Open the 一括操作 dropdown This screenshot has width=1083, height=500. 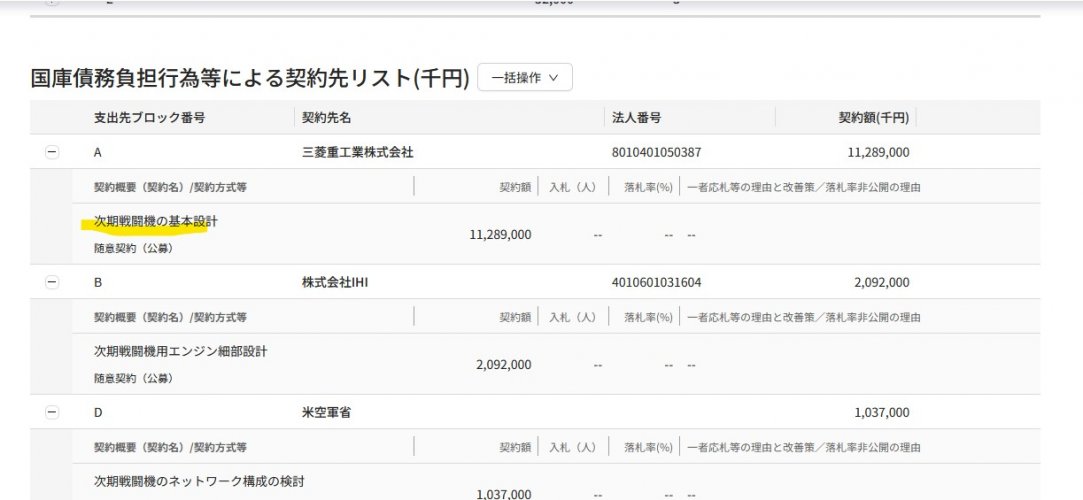pos(524,77)
